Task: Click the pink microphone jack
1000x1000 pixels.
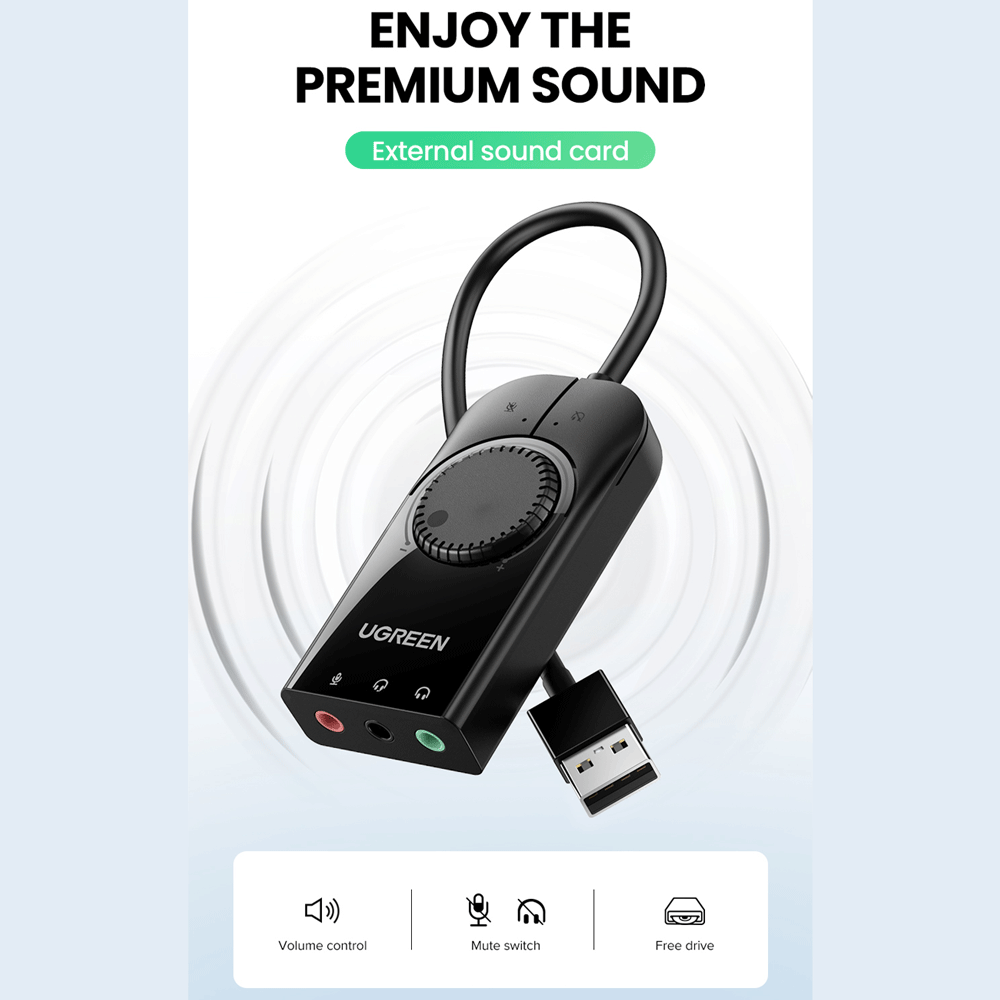Action: (x=329, y=721)
